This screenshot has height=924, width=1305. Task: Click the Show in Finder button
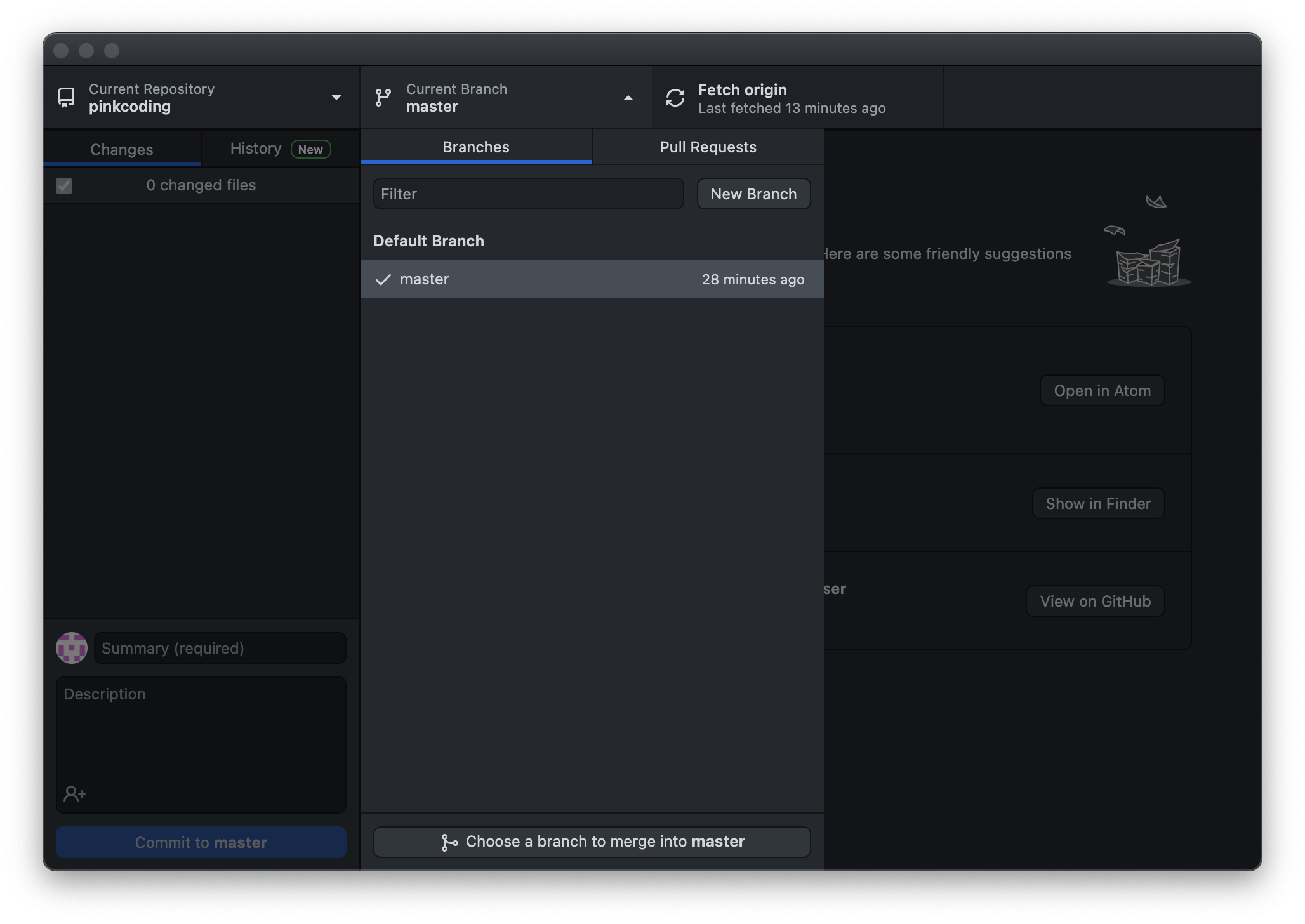1098,503
